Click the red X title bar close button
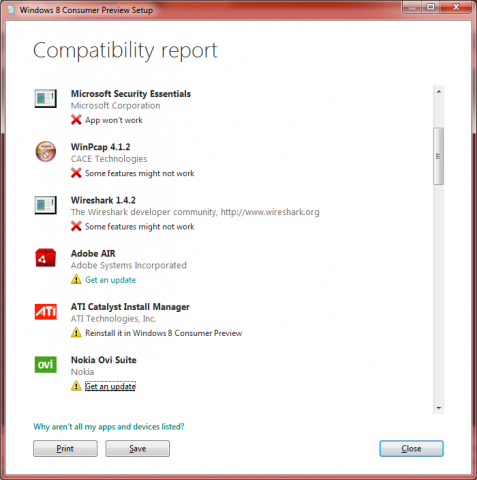The width and height of the screenshot is (477, 480). click(456, 7)
